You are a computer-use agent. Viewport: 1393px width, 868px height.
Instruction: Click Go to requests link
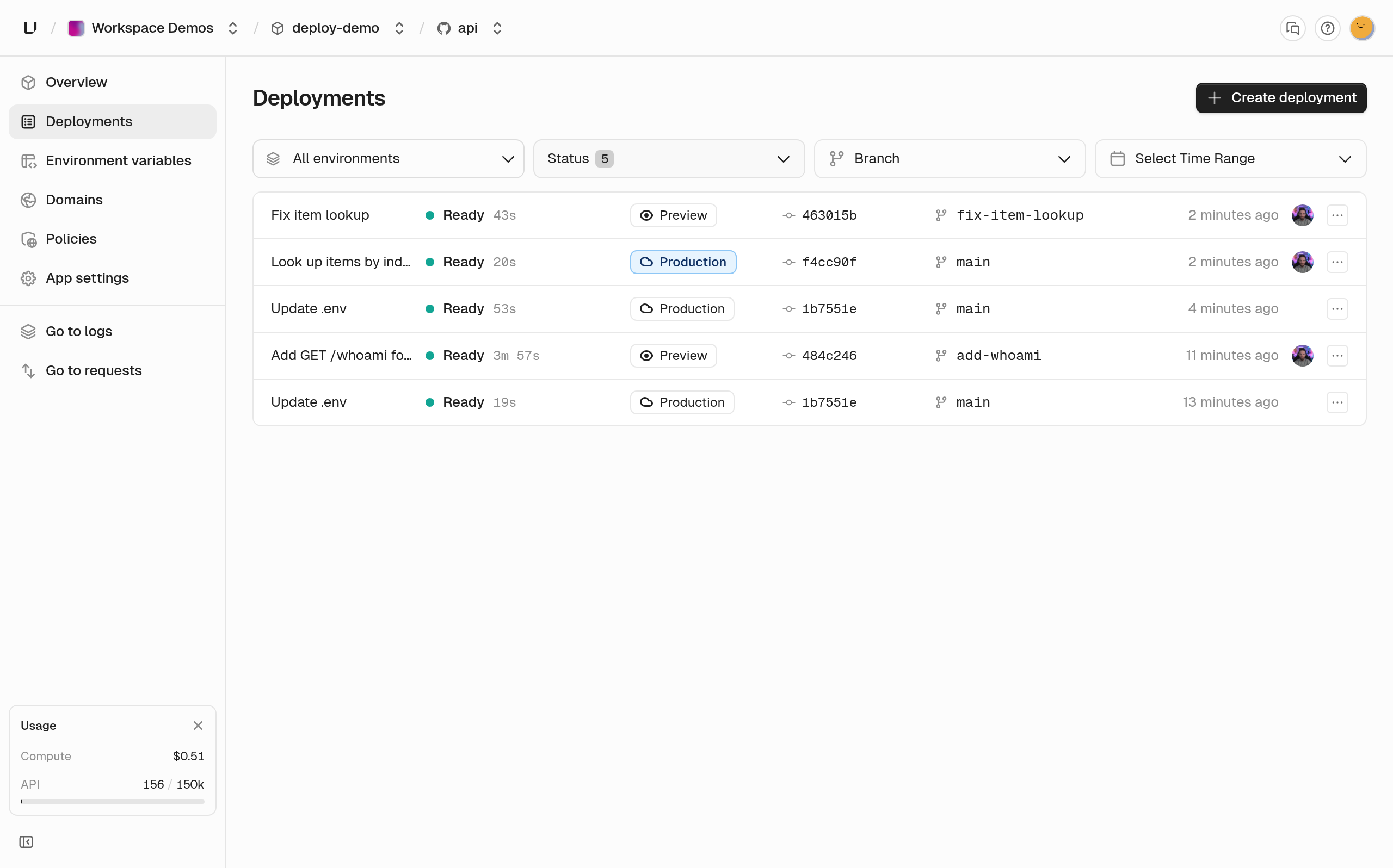coord(113,371)
